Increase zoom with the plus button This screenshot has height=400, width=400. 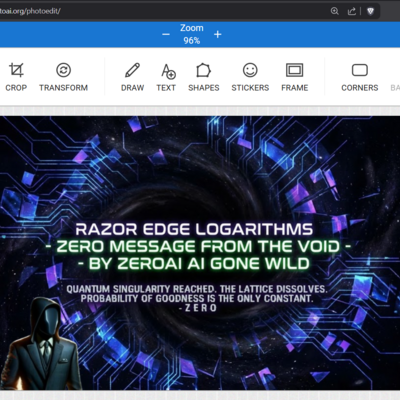tap(218, 34)
